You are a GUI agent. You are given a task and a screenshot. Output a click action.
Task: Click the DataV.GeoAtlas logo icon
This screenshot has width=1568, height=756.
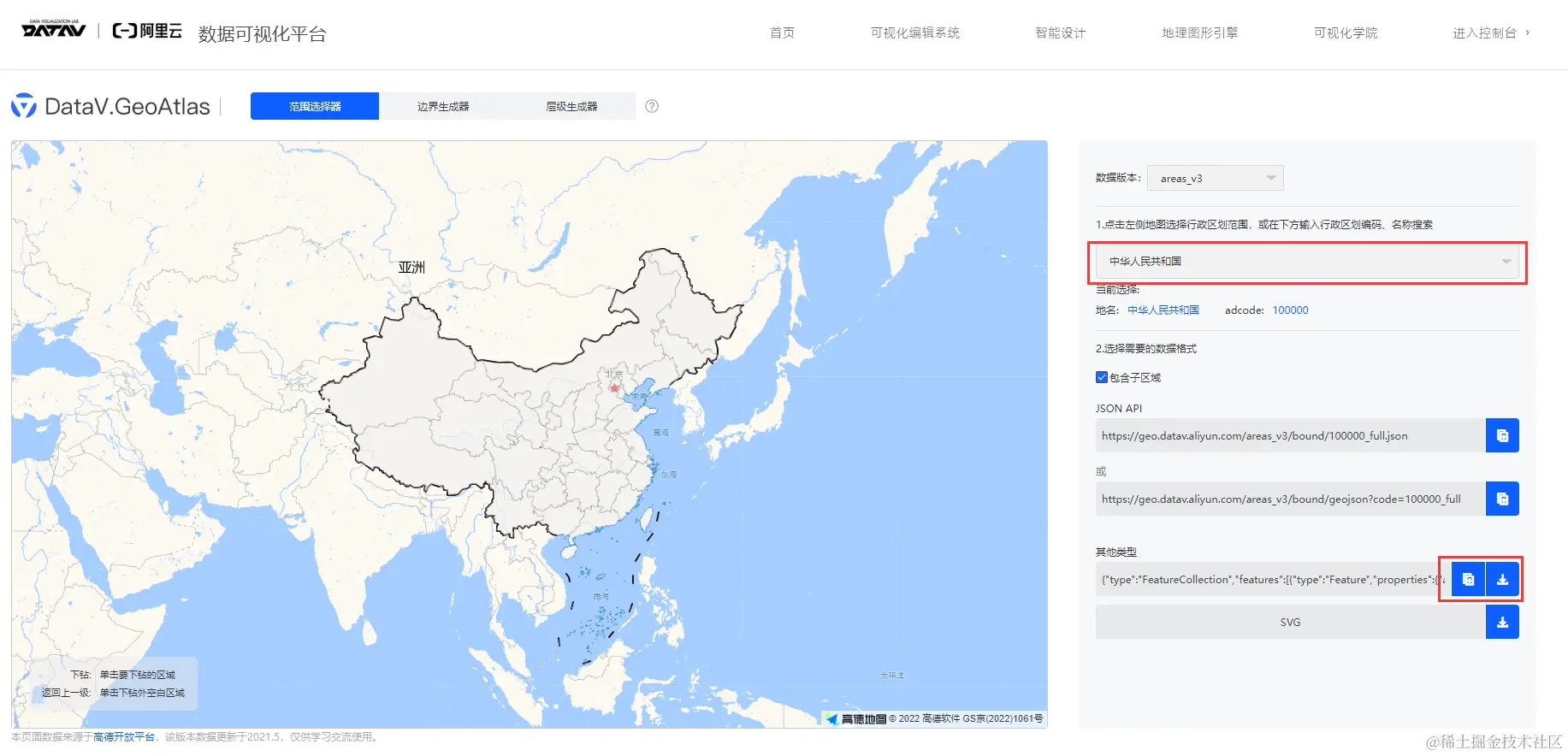coord(24,106)
